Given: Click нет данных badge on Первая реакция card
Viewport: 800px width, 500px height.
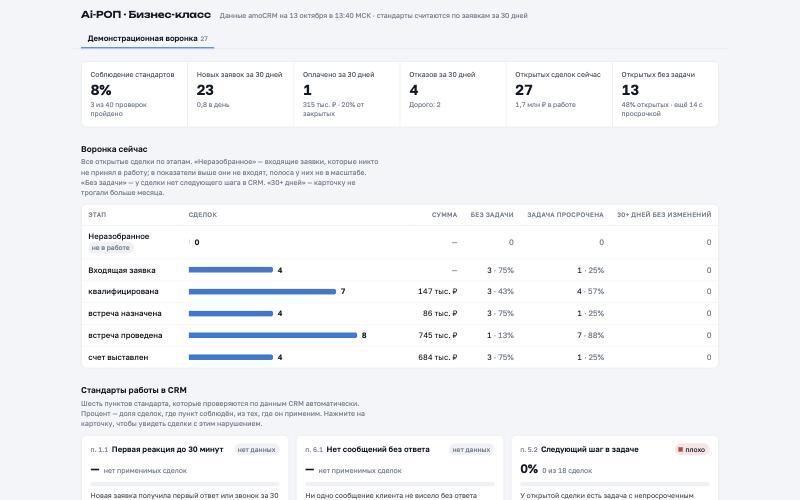Looking at the screenshot, I should tap(256, 449).
